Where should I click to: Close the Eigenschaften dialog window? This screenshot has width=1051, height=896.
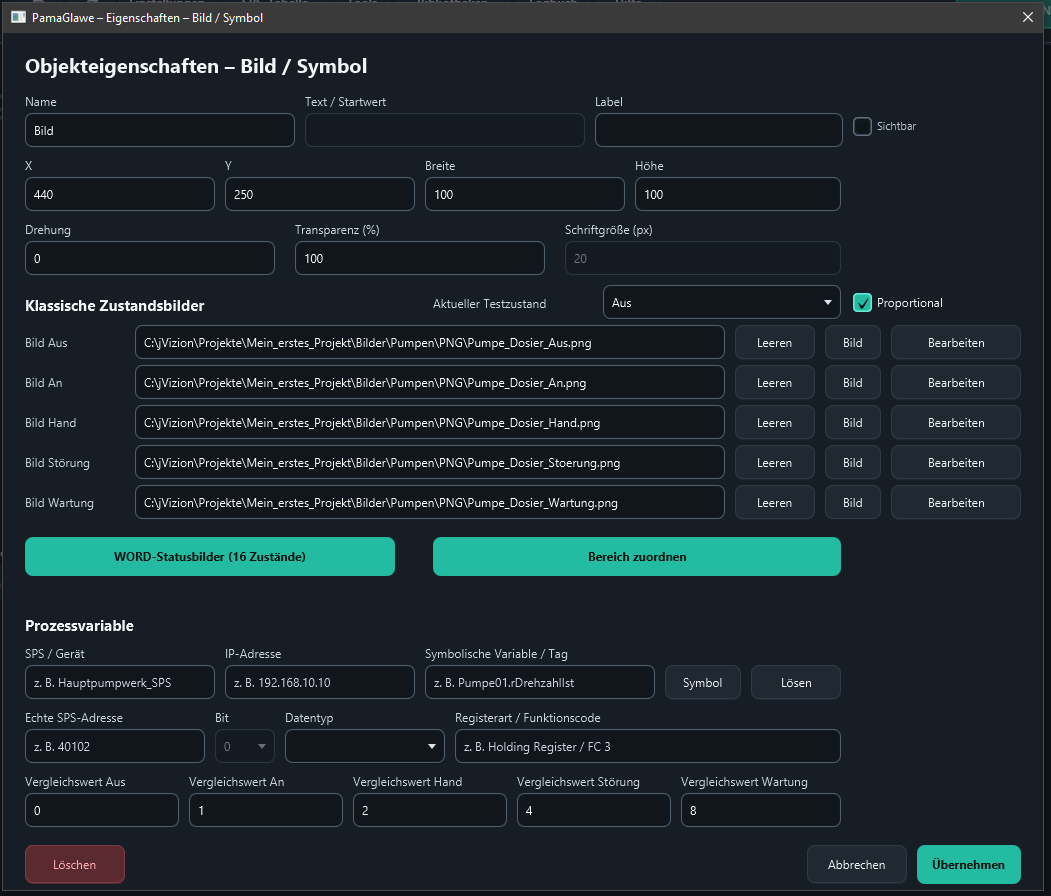click(1028, 17)
